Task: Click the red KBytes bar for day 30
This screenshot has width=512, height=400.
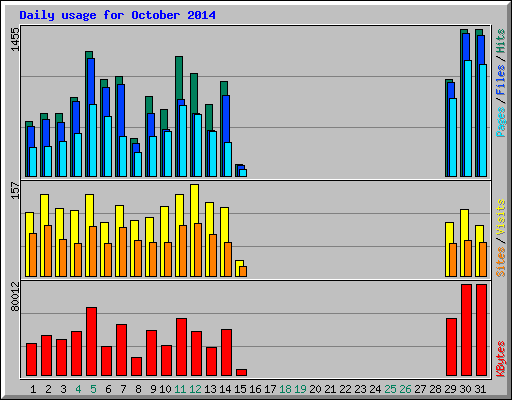Action: tap(467, 330)
